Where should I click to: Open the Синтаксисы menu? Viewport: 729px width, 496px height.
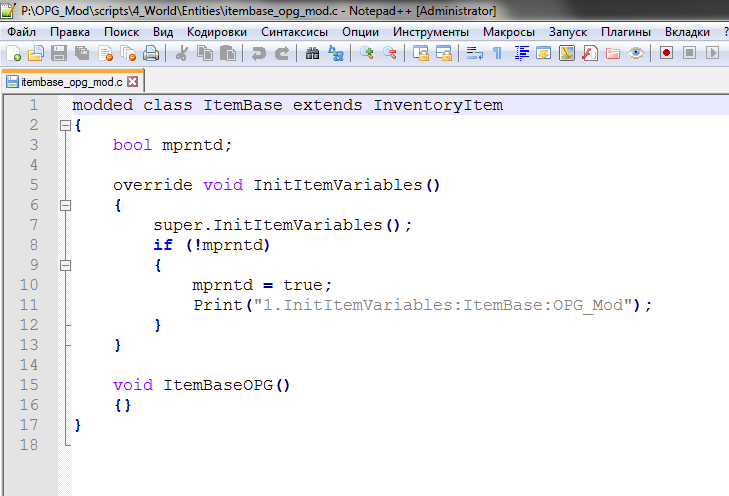tap(294, 32)
